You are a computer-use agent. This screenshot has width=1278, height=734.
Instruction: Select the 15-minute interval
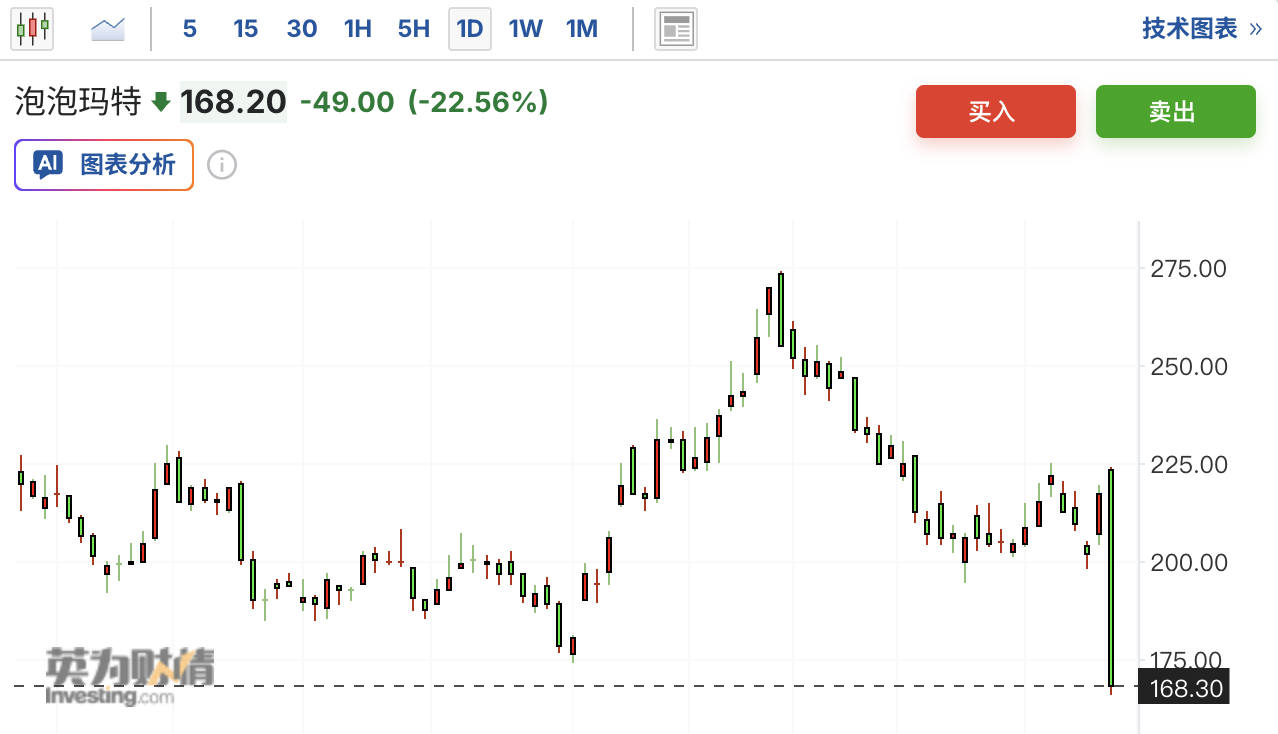[x=245, y=29]
